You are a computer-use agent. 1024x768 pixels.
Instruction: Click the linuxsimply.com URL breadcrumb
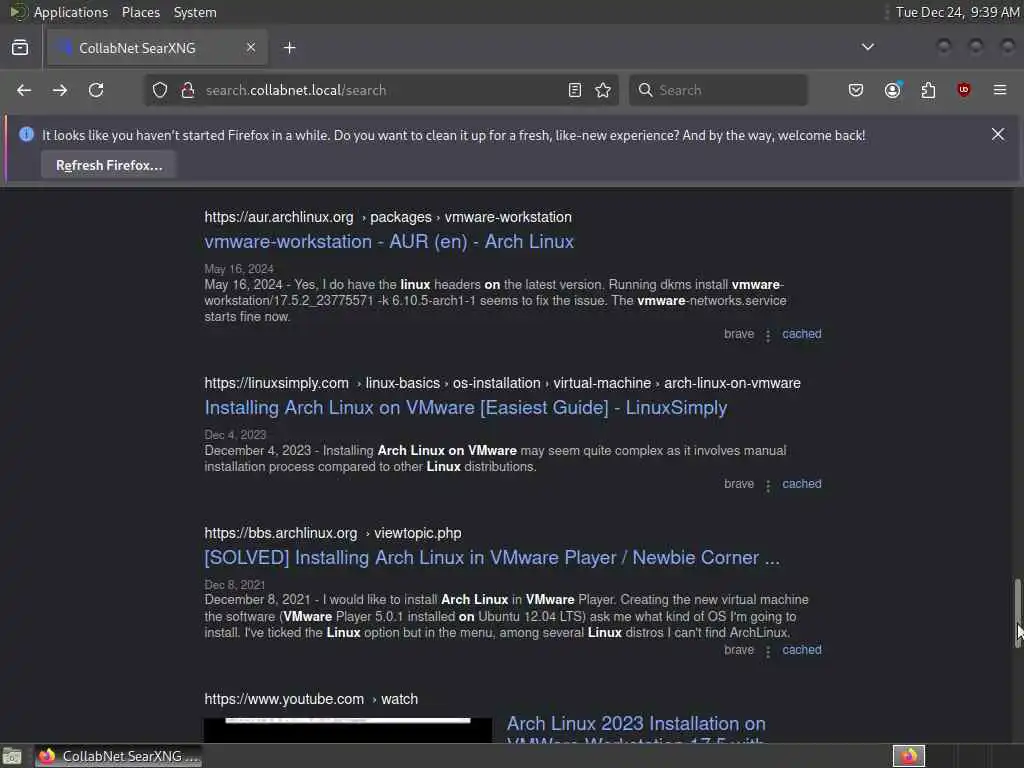coord(502,383)
